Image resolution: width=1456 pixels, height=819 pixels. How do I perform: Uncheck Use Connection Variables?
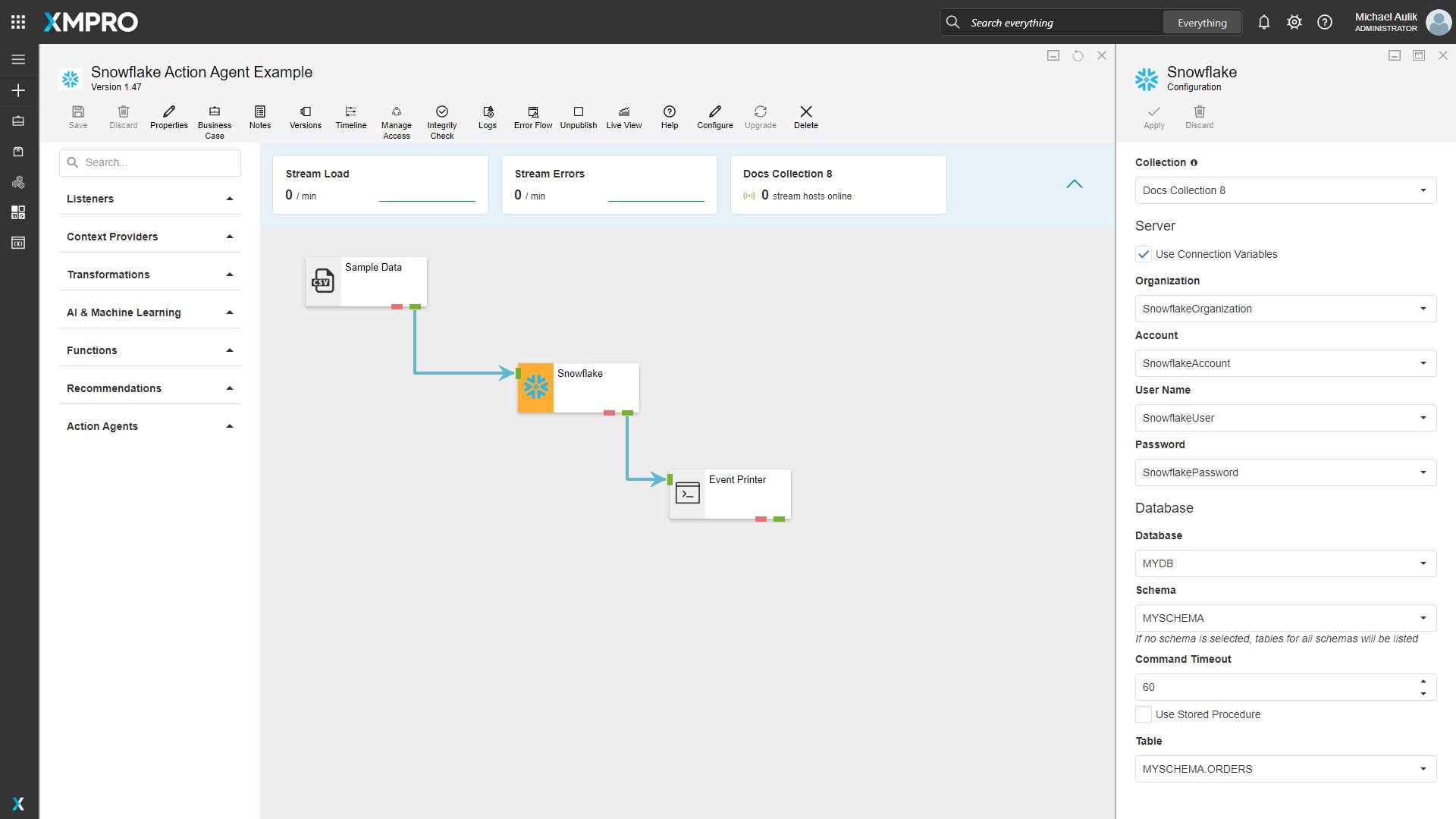click(x=1144, y=254)
